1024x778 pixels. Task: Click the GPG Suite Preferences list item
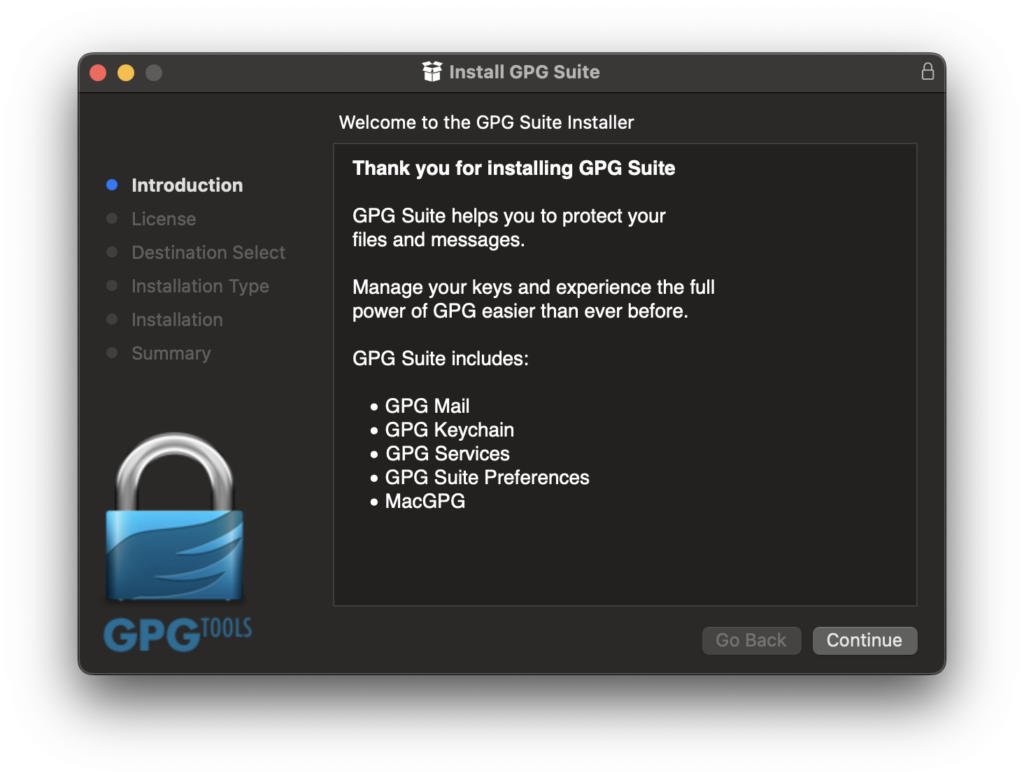pyautogui.click(x=487, y=478)
